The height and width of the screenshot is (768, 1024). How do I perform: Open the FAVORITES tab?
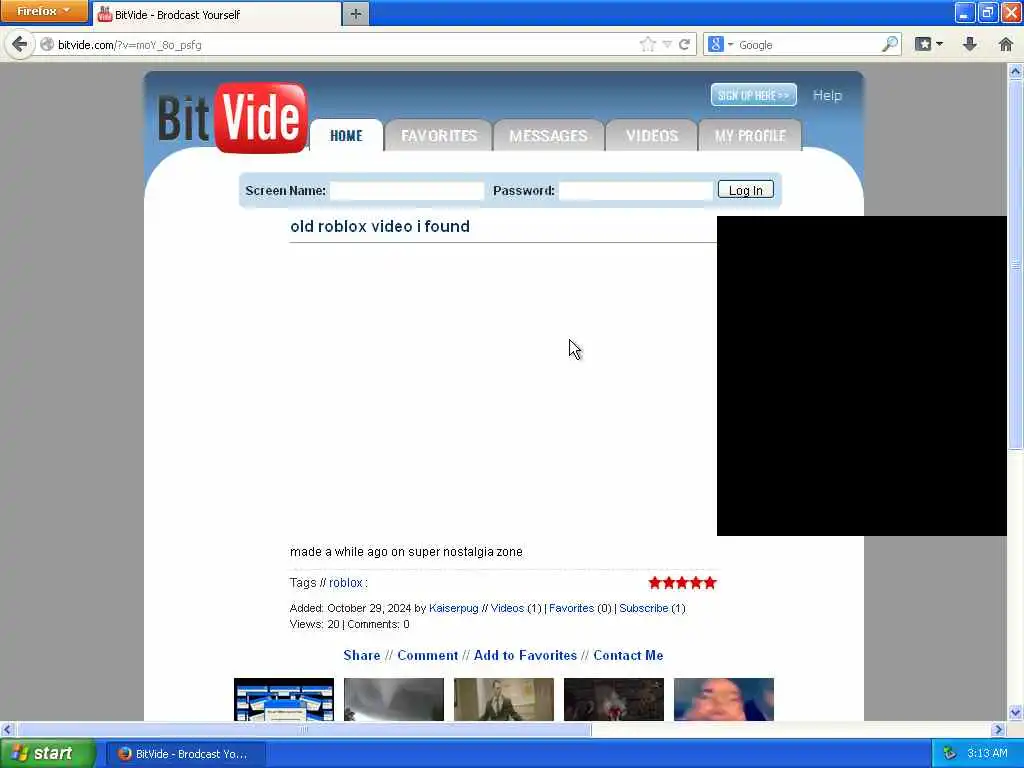coord(439,136)
